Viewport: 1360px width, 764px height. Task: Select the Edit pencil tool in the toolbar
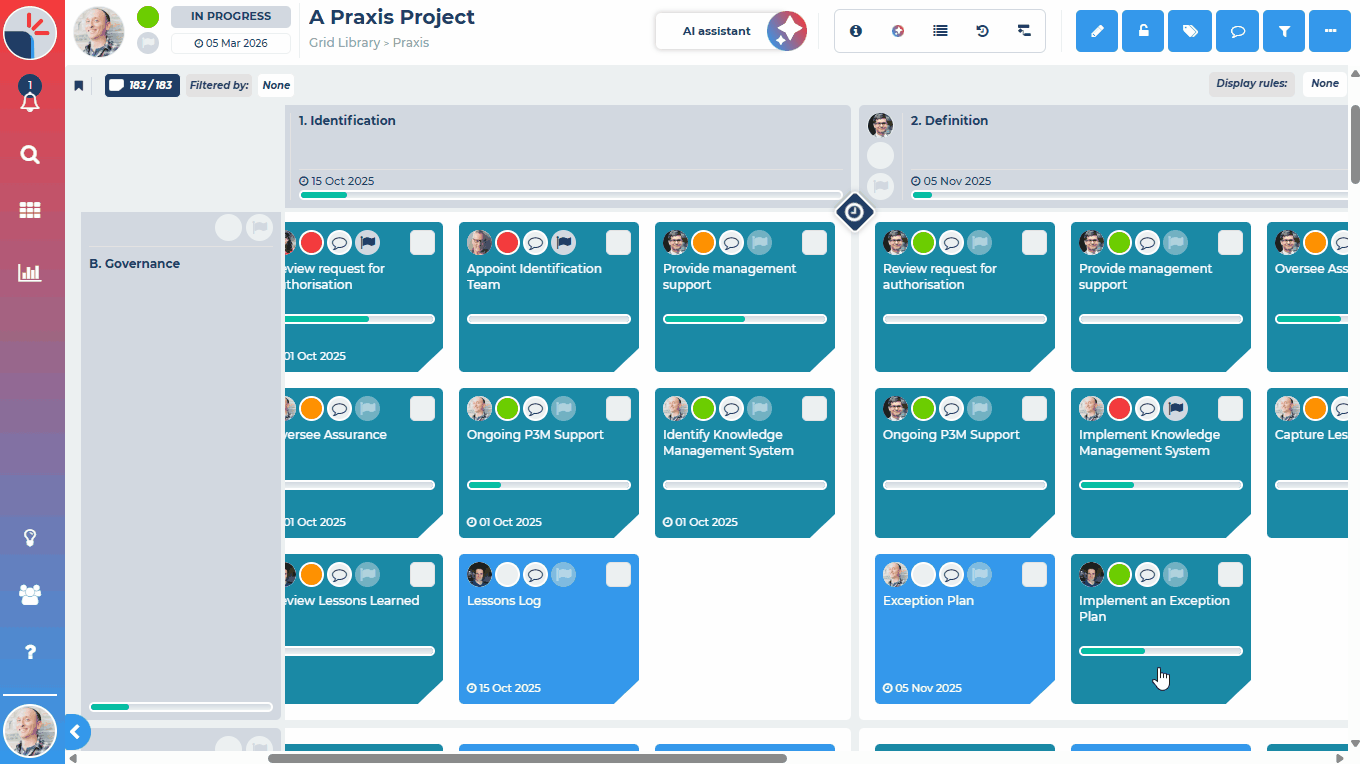coord(1096,31)
